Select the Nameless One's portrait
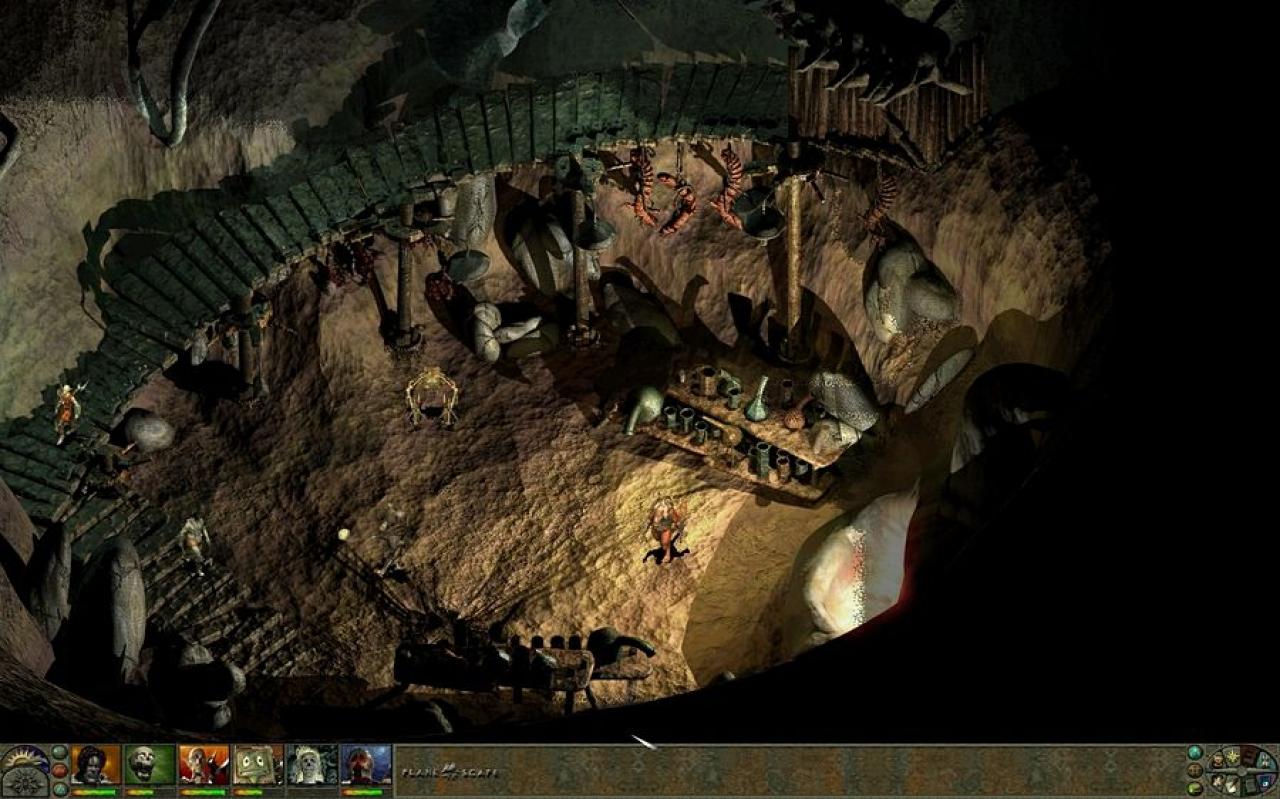Image resolution: width=1280 pixels, height=799 pixels. (96, 765)
